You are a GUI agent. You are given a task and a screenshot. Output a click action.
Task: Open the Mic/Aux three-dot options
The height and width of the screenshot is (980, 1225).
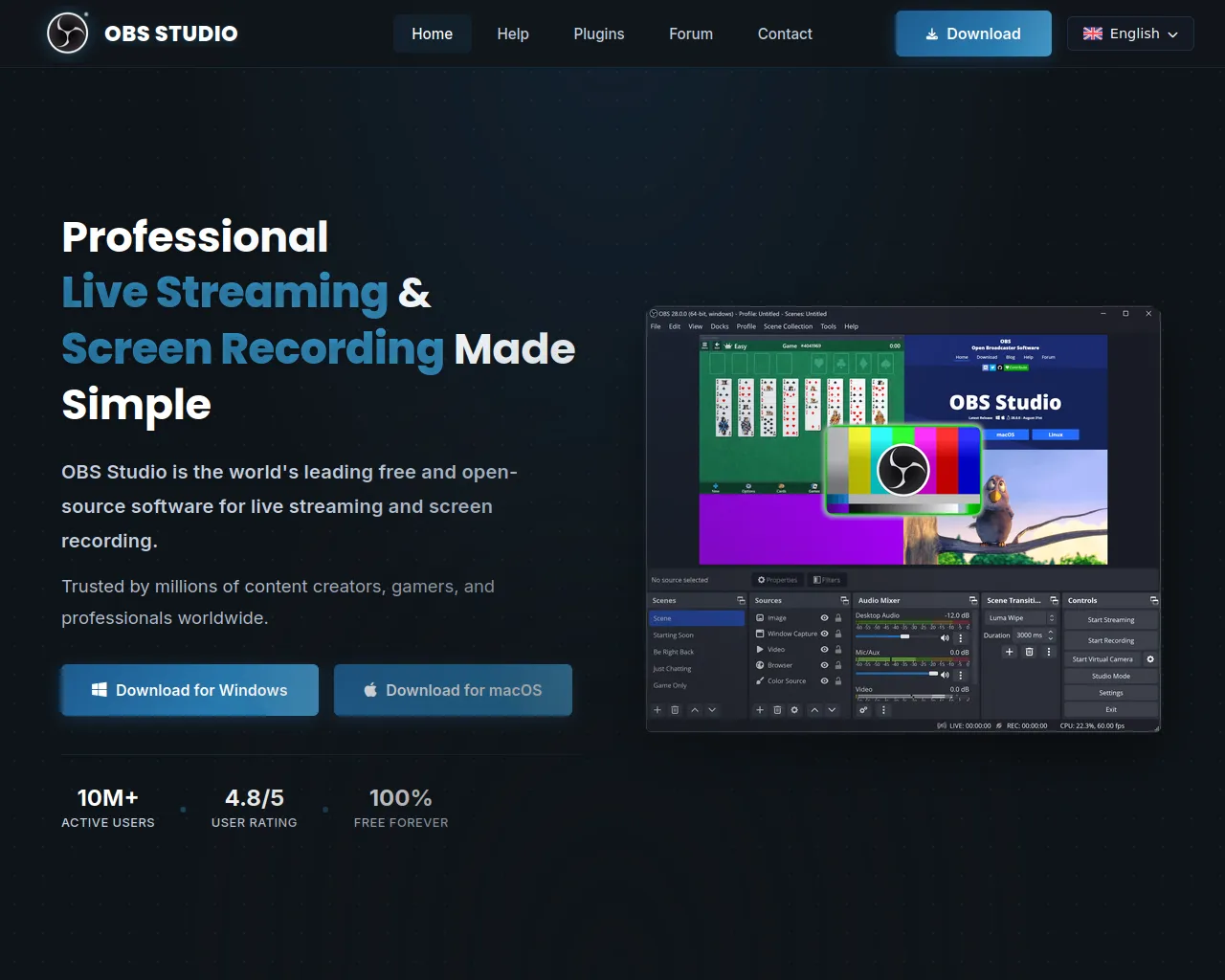(x=961, y=675)
